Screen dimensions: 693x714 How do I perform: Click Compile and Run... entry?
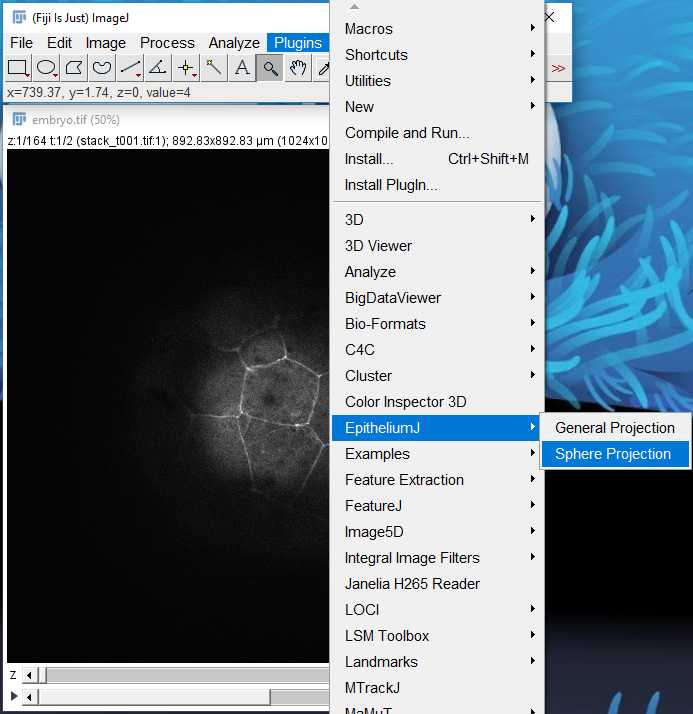pyautogui.click(x=407, y=133)
